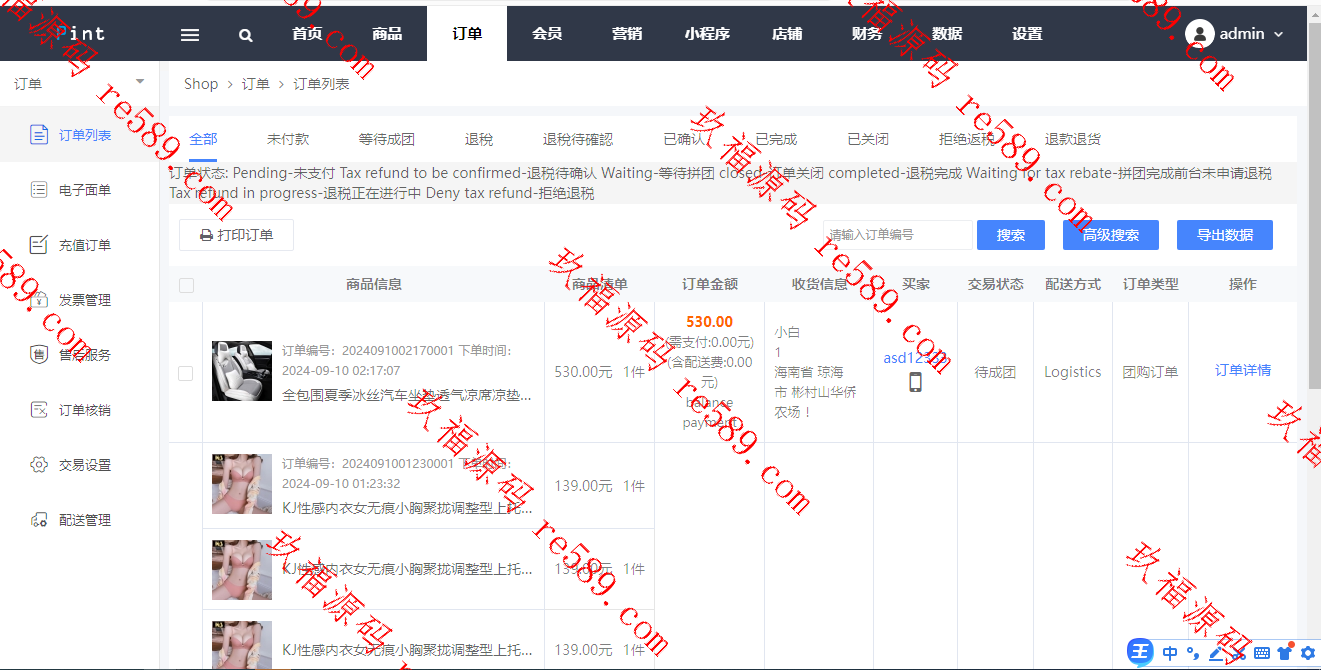Click the printer icon on 打印订单 button
The width and height of the screenshot is (1321, 670).
206,236
